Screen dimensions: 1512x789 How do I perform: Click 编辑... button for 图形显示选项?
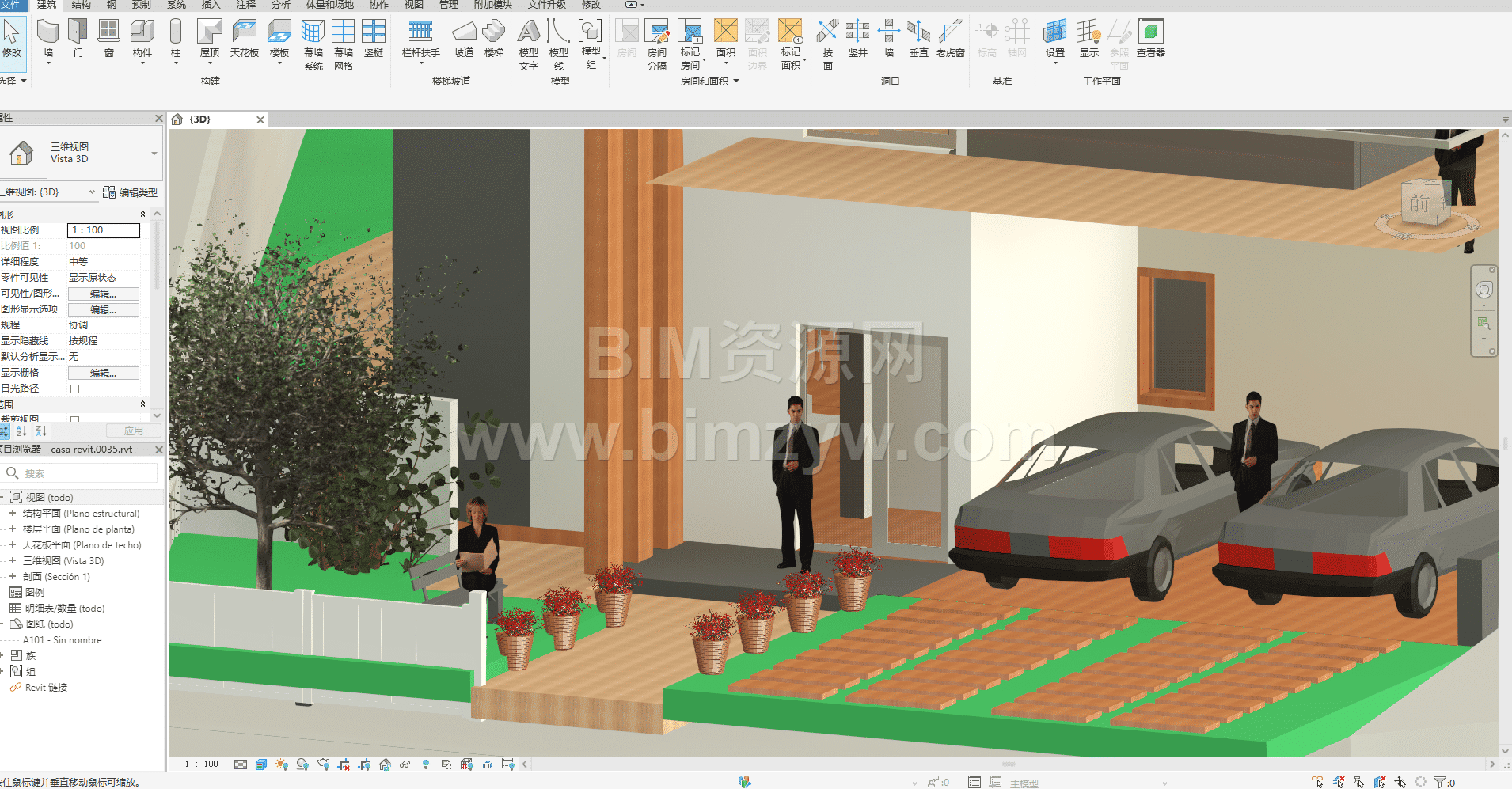pyautogui.click(x=103, y=309)
